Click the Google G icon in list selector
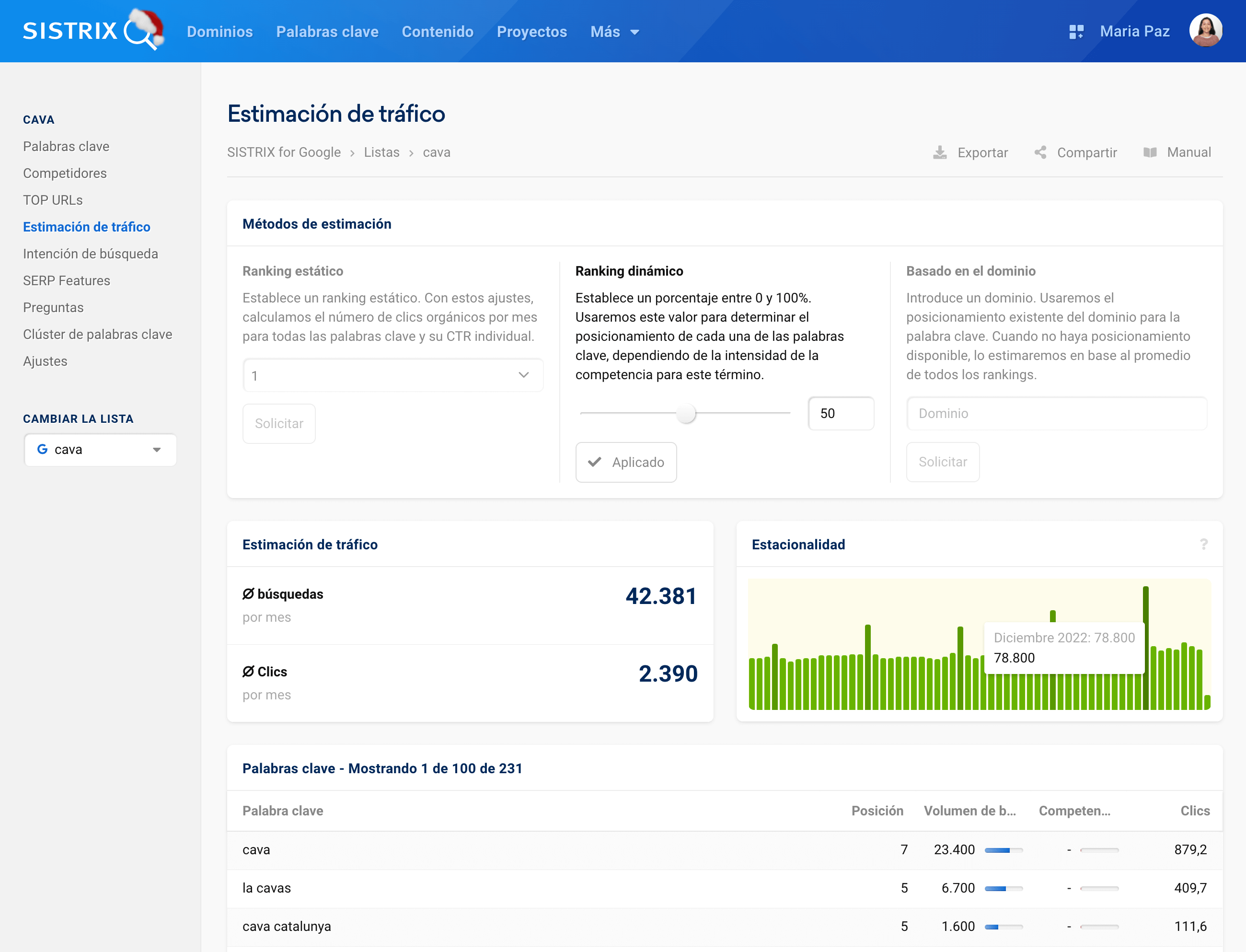Viewport: 1246px width, 952px height. click(x=43, y=449)
